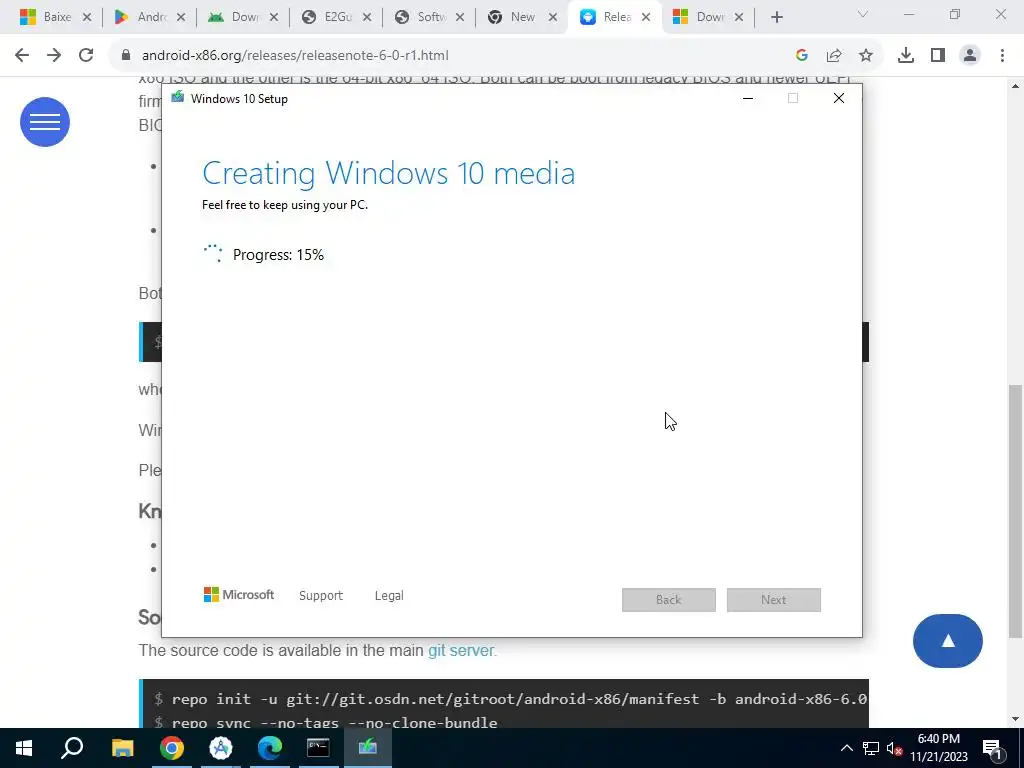The width and height of the screenshot is (1024, 768).
Task: Share this page via the share icon
Action: [834, 56]
